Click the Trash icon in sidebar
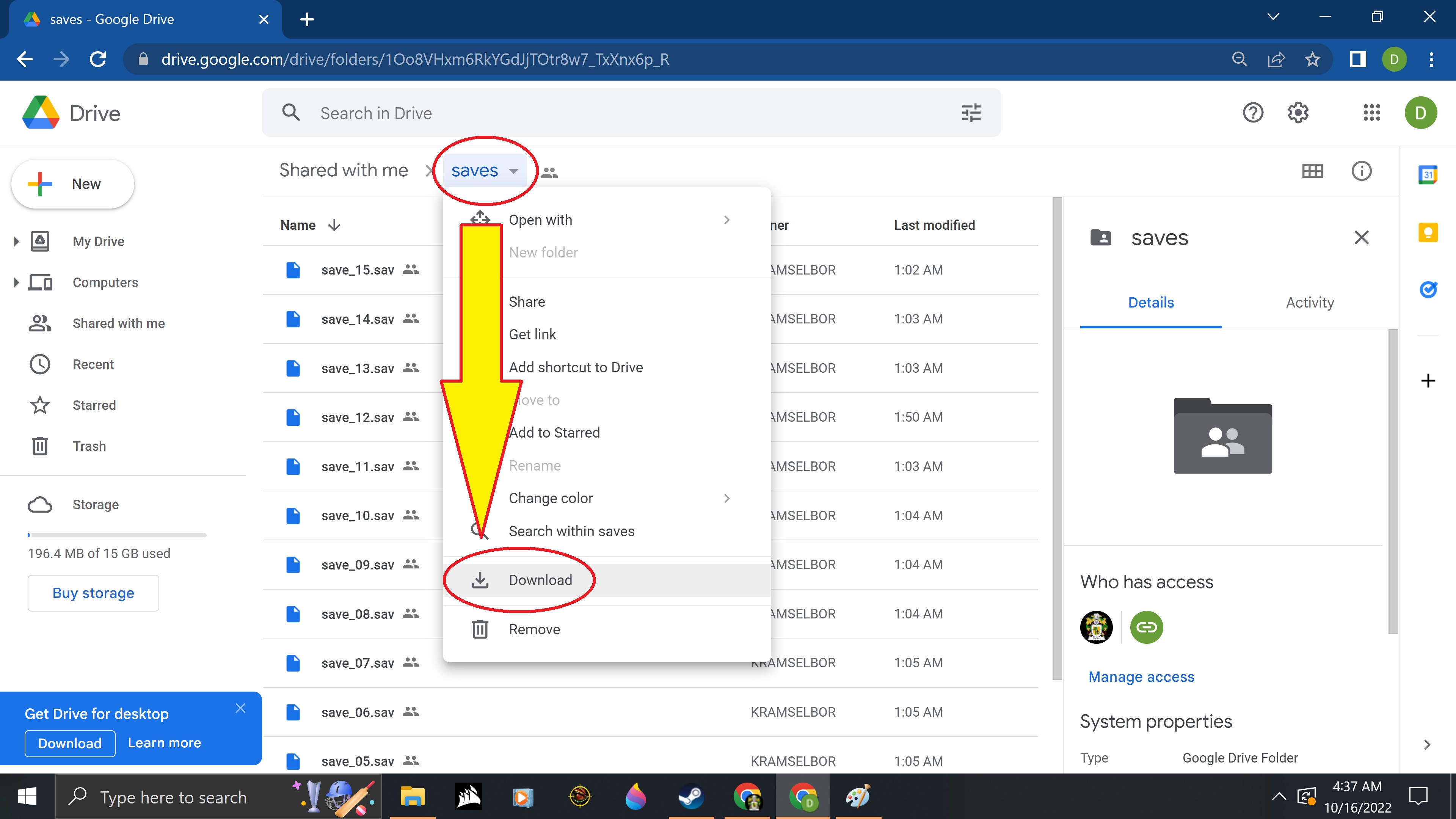The height and width of the screenshot is (819, 1456). pyautogui.click(x=39, y=446)
